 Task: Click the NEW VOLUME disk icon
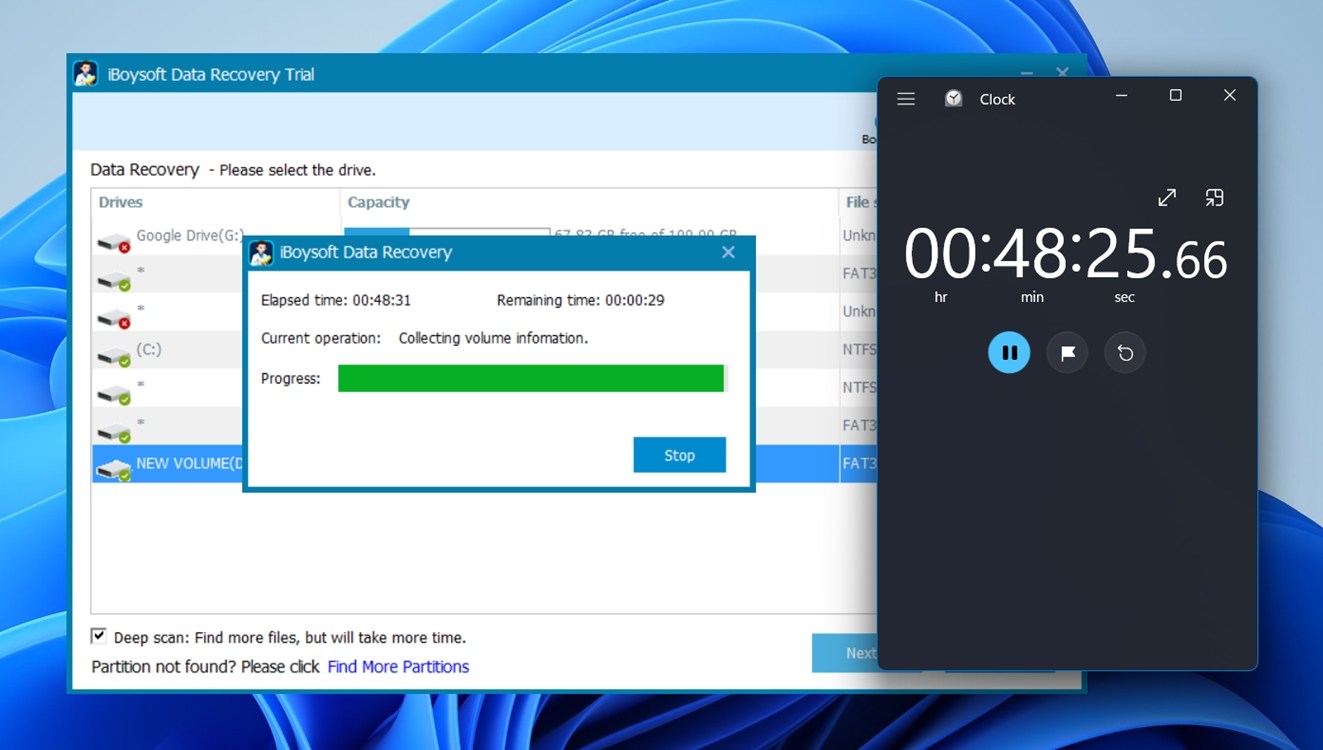114,469
